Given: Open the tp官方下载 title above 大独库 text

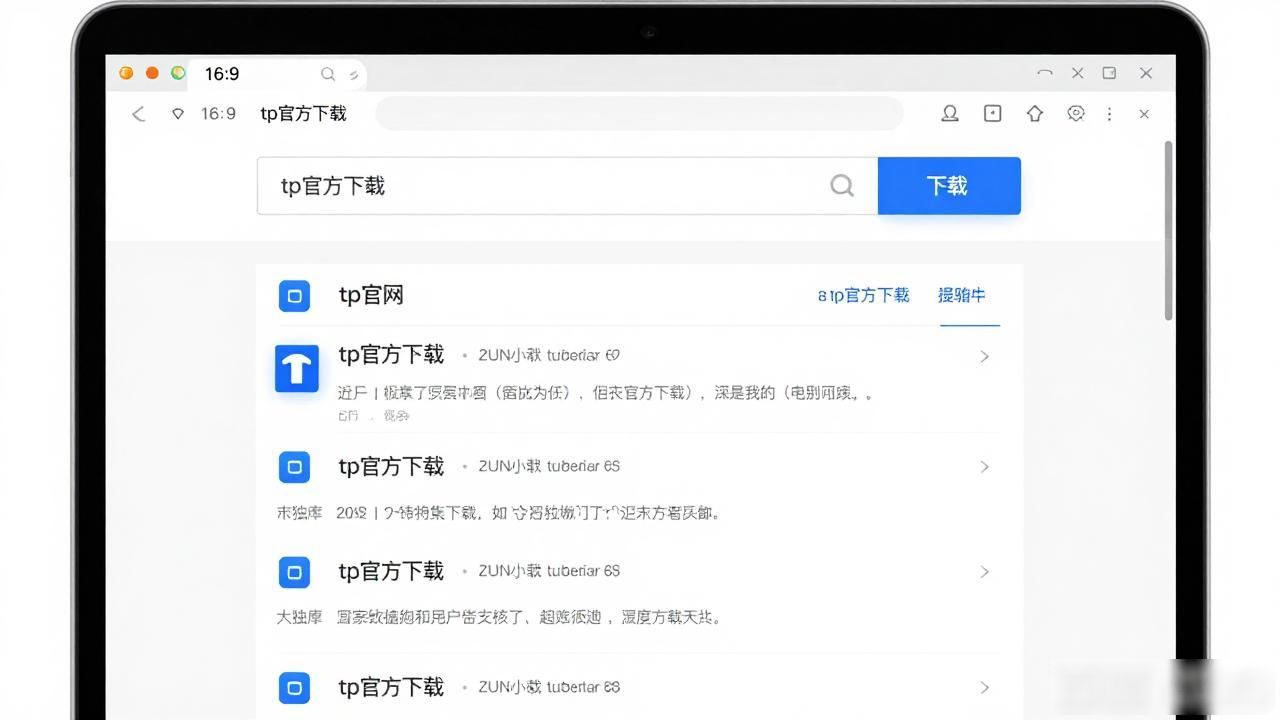Looking at the screenshot, I should tap(391, 571).
